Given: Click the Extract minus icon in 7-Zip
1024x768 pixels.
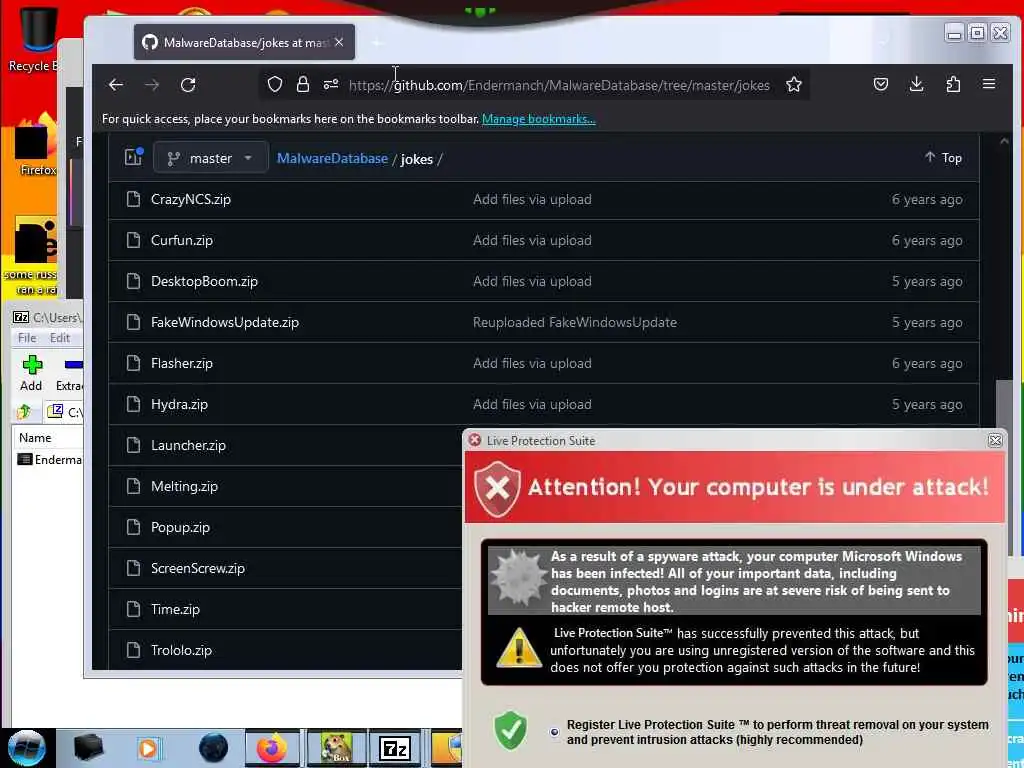Looking at the screenshot, I should coord(74,364).
